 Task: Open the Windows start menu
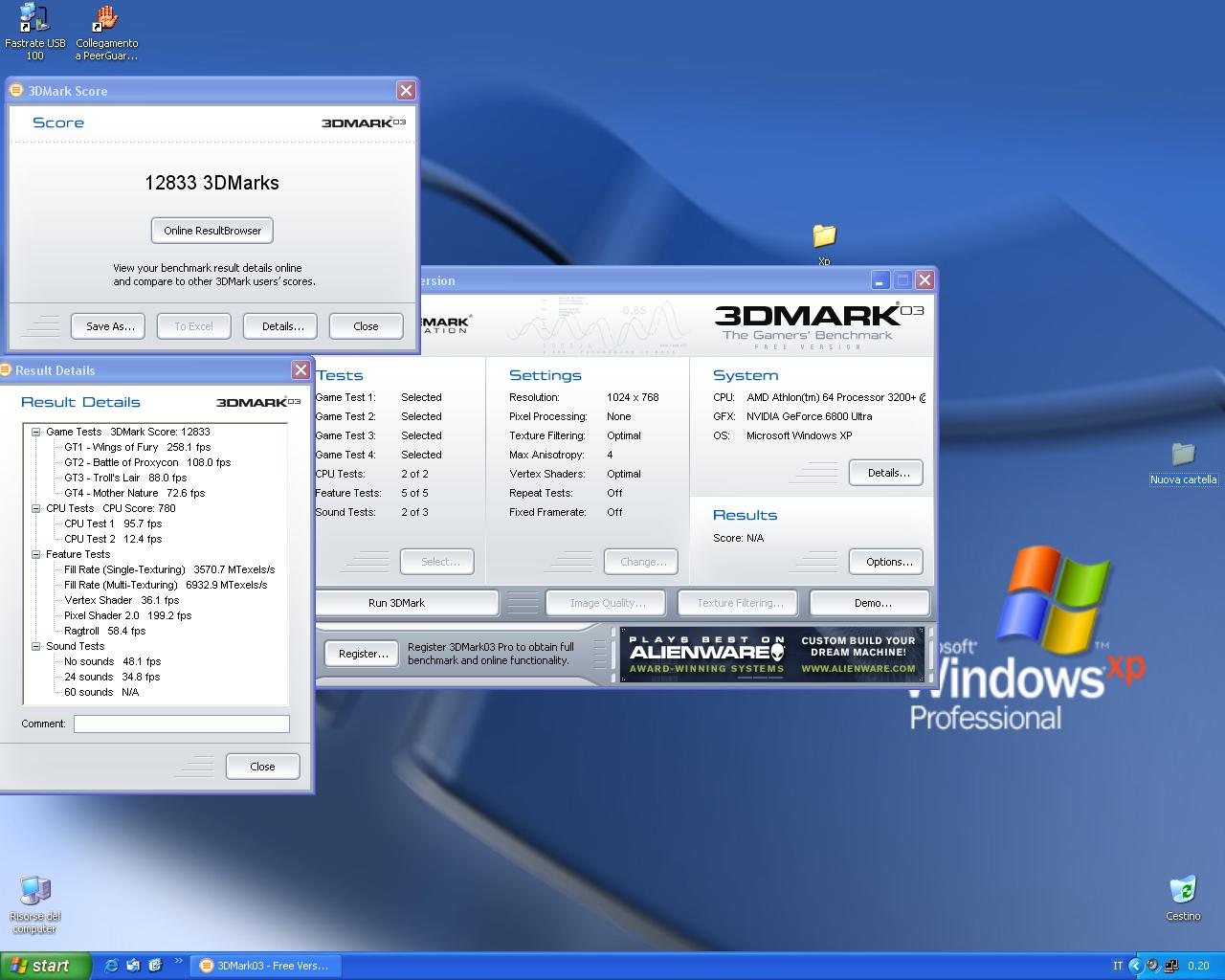(45, 966)
